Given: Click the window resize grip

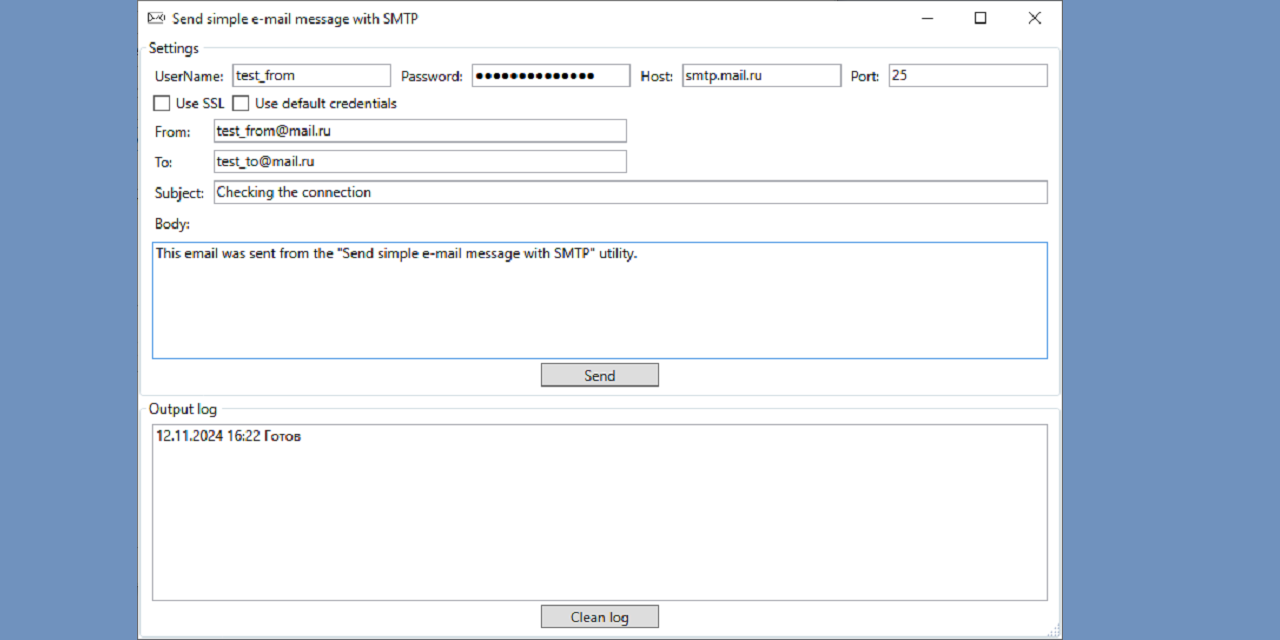Looking at the screenshot, I should (x=1055, y=631).
